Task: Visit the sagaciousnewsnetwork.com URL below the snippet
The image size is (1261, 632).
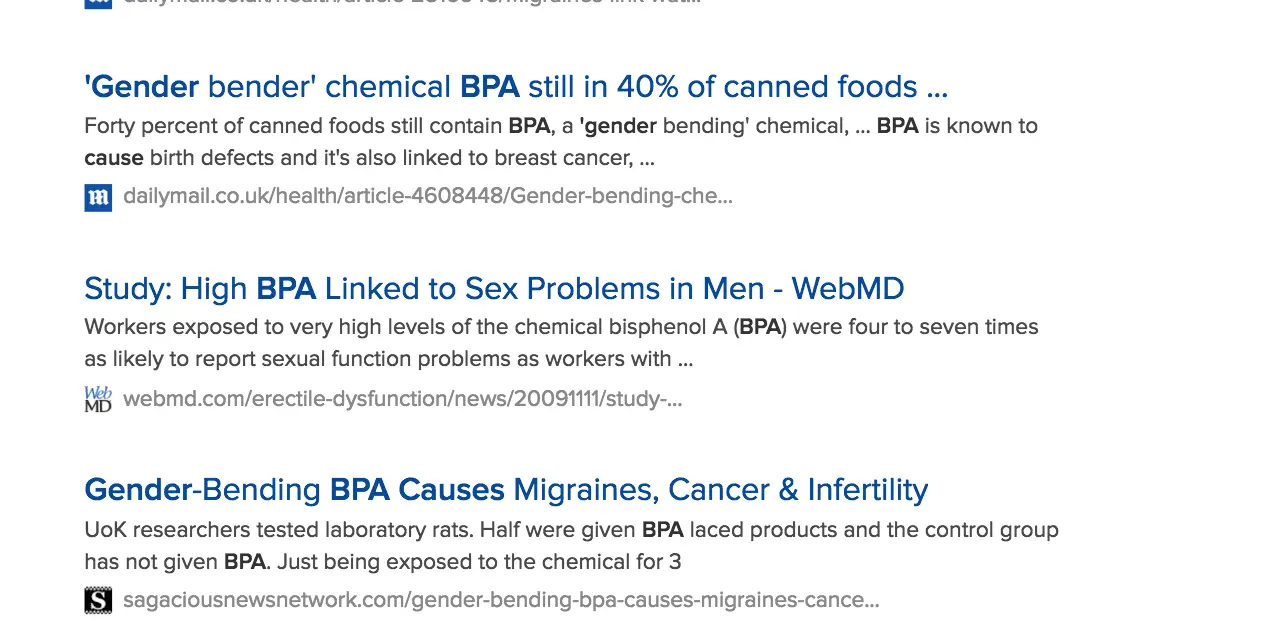Action: [500, 600]
